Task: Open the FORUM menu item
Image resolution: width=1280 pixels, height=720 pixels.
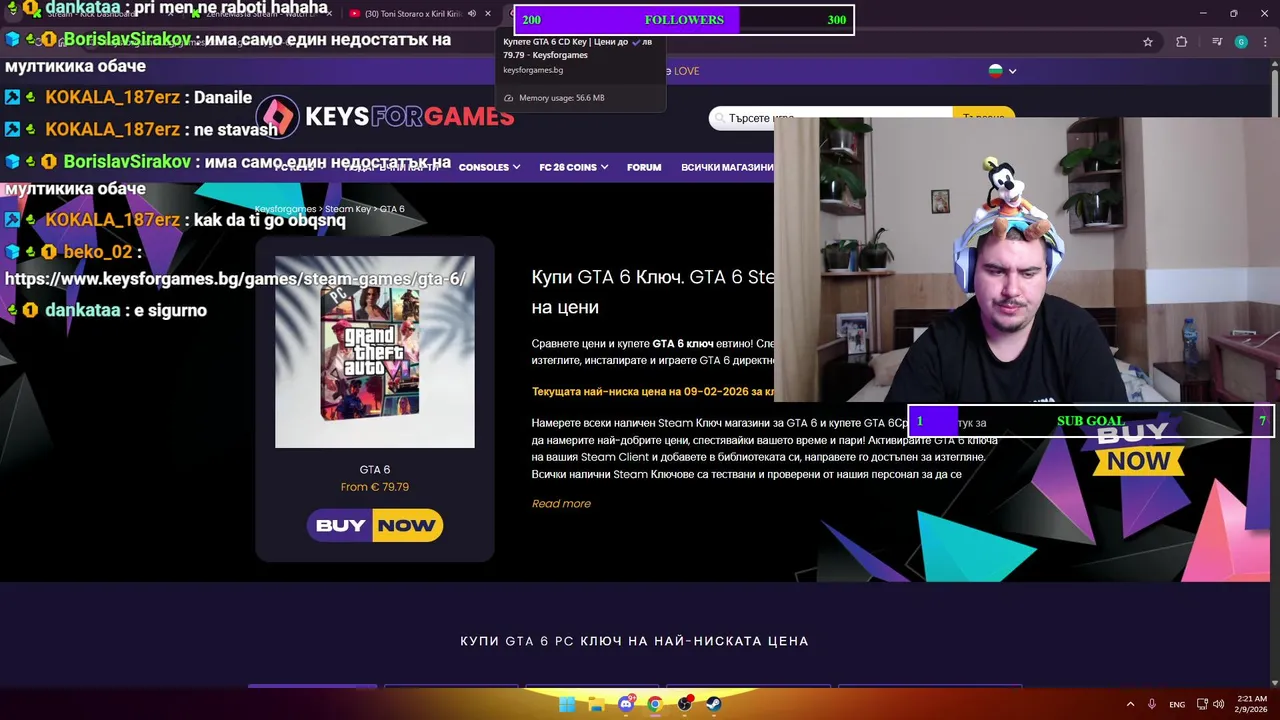Action: [644, 167]
